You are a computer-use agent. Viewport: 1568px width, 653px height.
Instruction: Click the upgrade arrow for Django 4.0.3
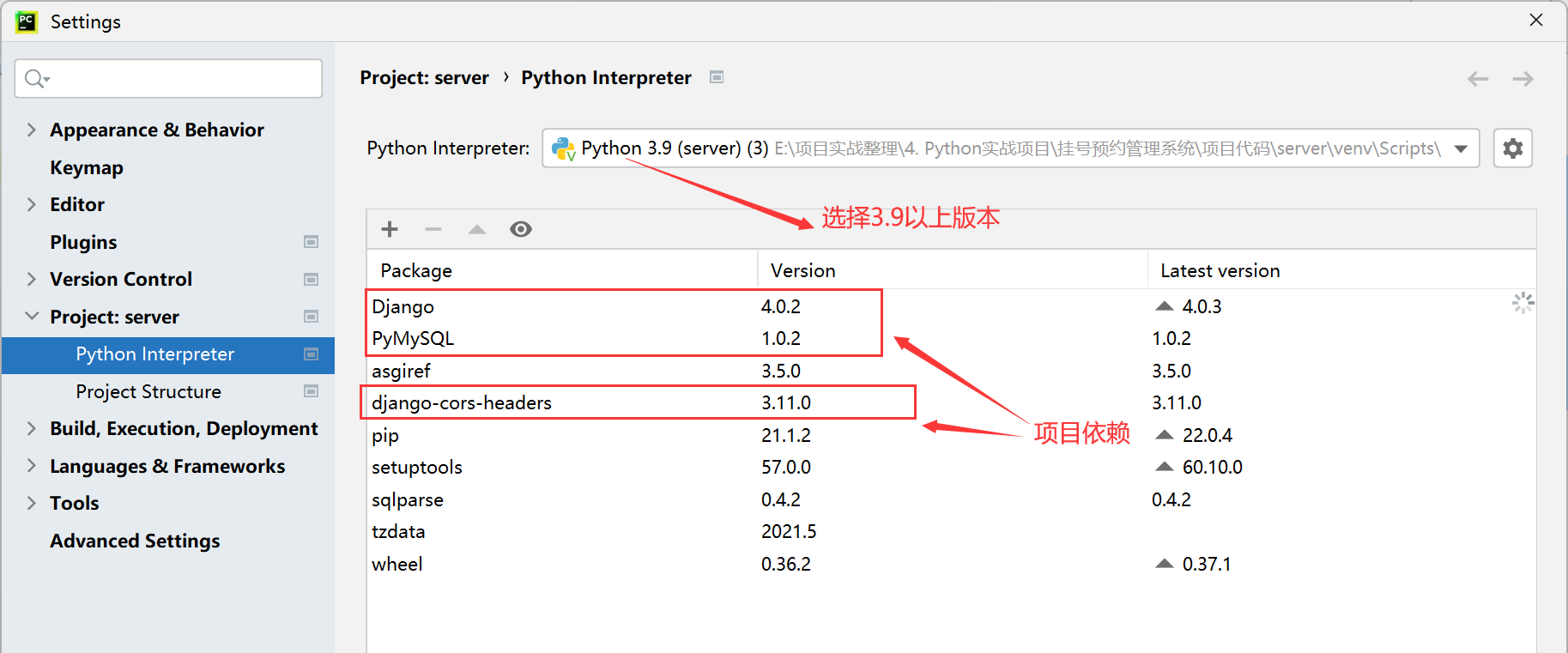point(1165,306)
